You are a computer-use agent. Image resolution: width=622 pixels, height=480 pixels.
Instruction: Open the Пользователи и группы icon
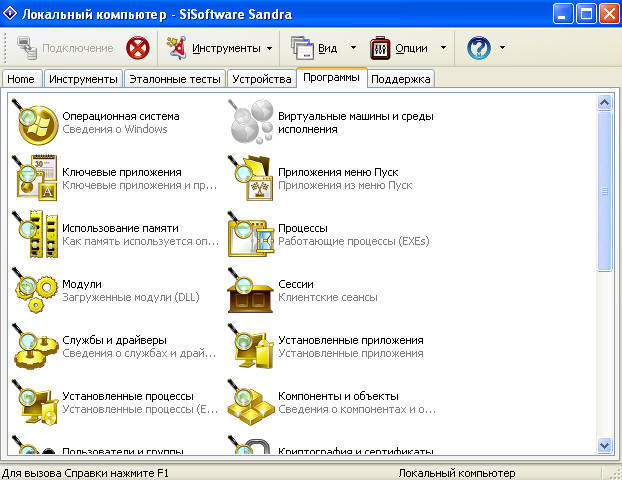[35, 444]
